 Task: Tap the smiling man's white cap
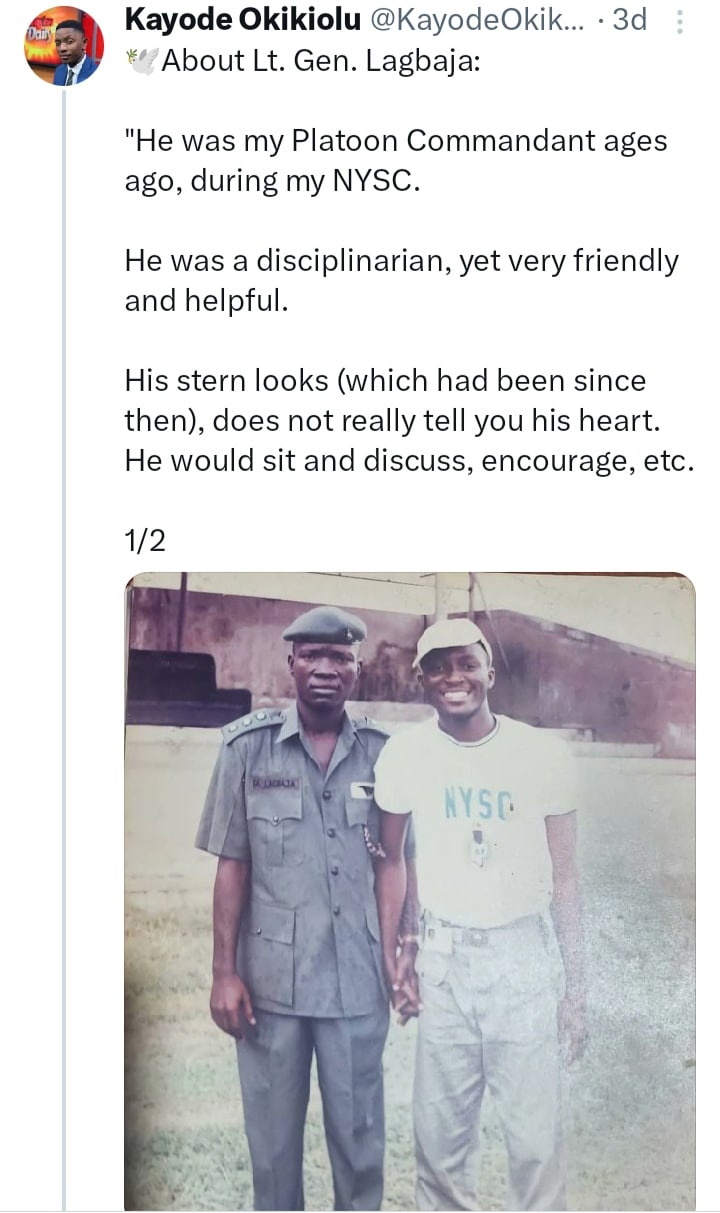point(453,636)
